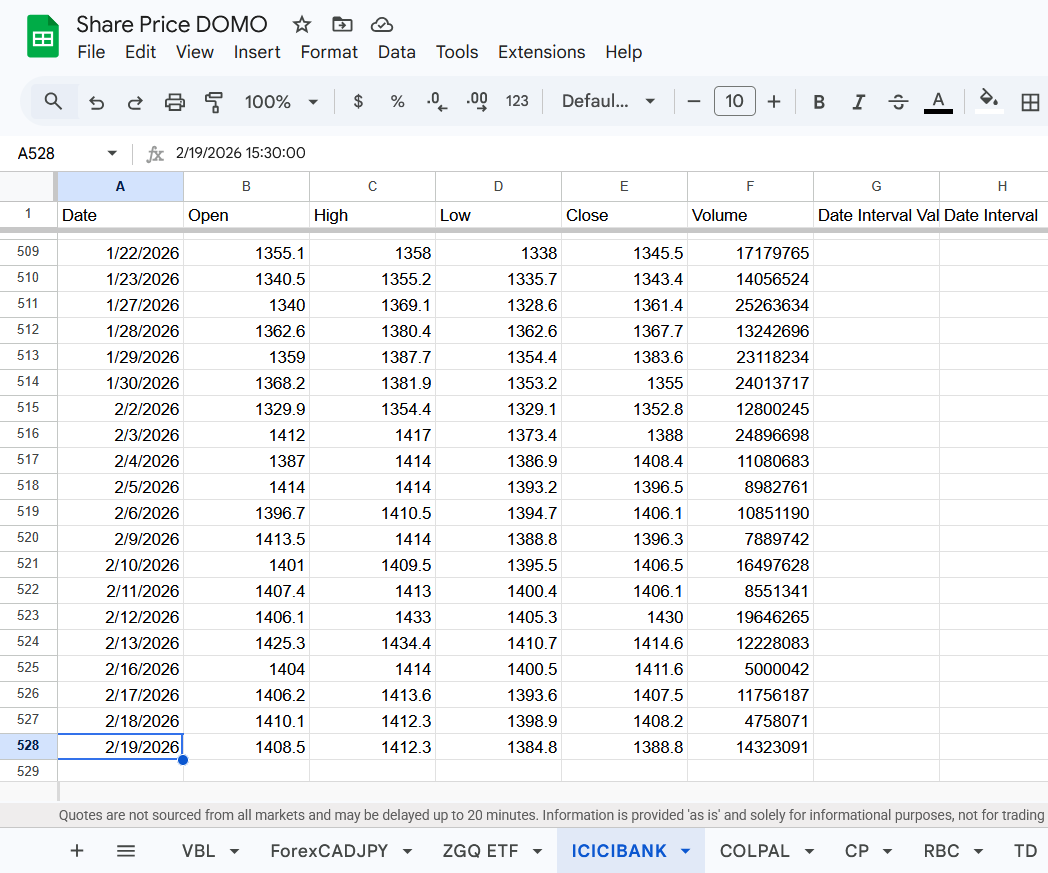Viewport: 1048px width, 873px height.
Task: Switch to the CP sheet tab
Action: (856, 851)
